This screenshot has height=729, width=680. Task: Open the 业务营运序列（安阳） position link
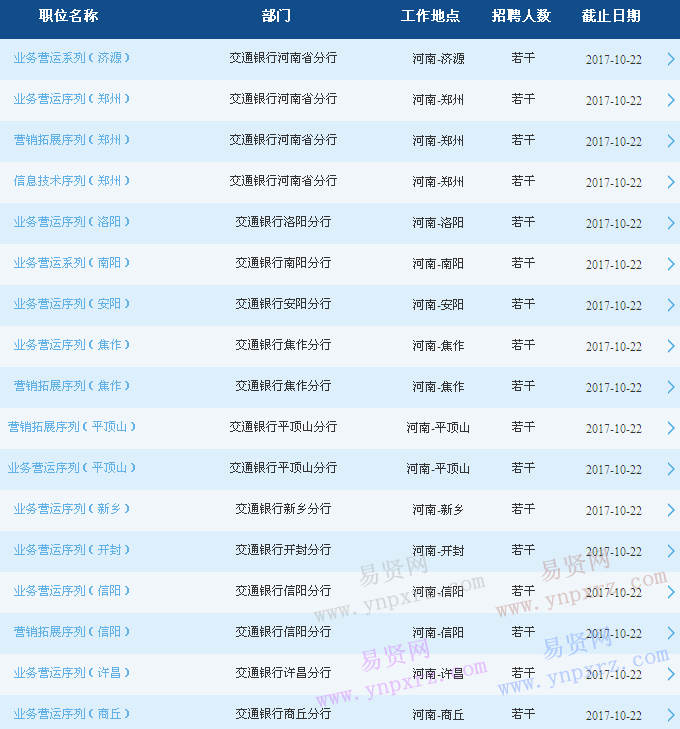coord(72,304)
